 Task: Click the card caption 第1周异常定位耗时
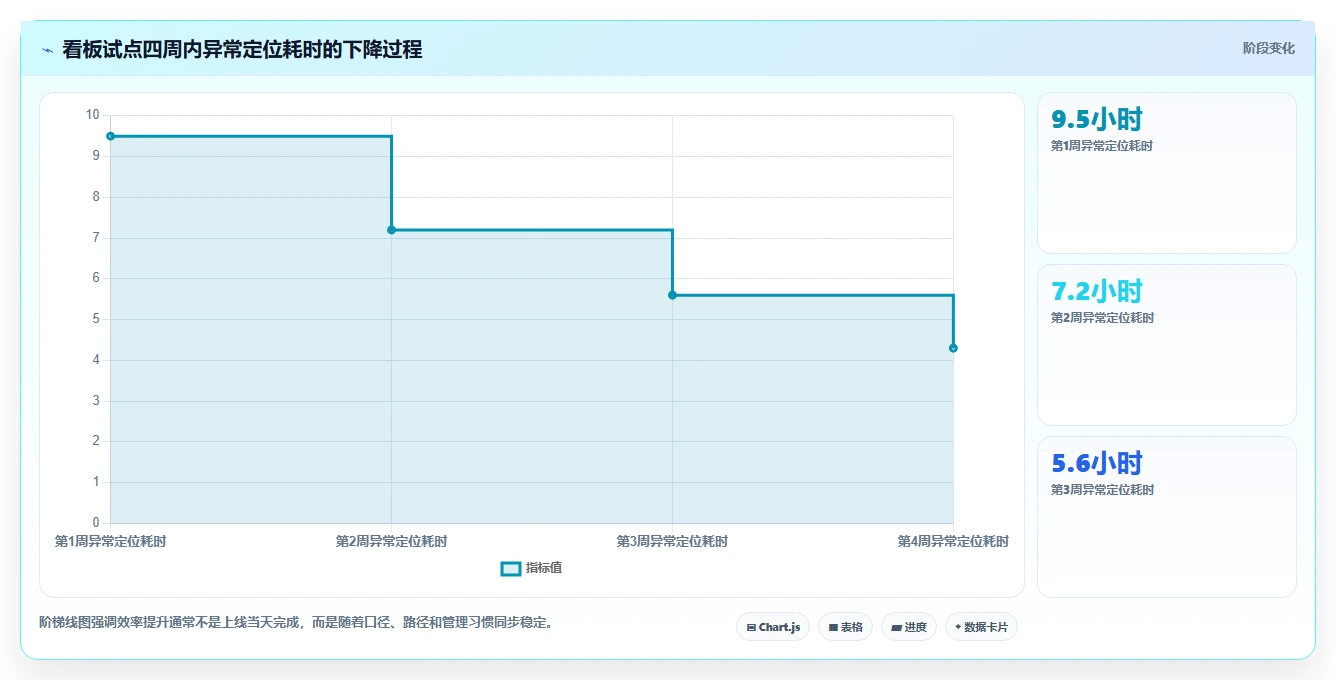pyautogui.click(x=1102, y=146)
